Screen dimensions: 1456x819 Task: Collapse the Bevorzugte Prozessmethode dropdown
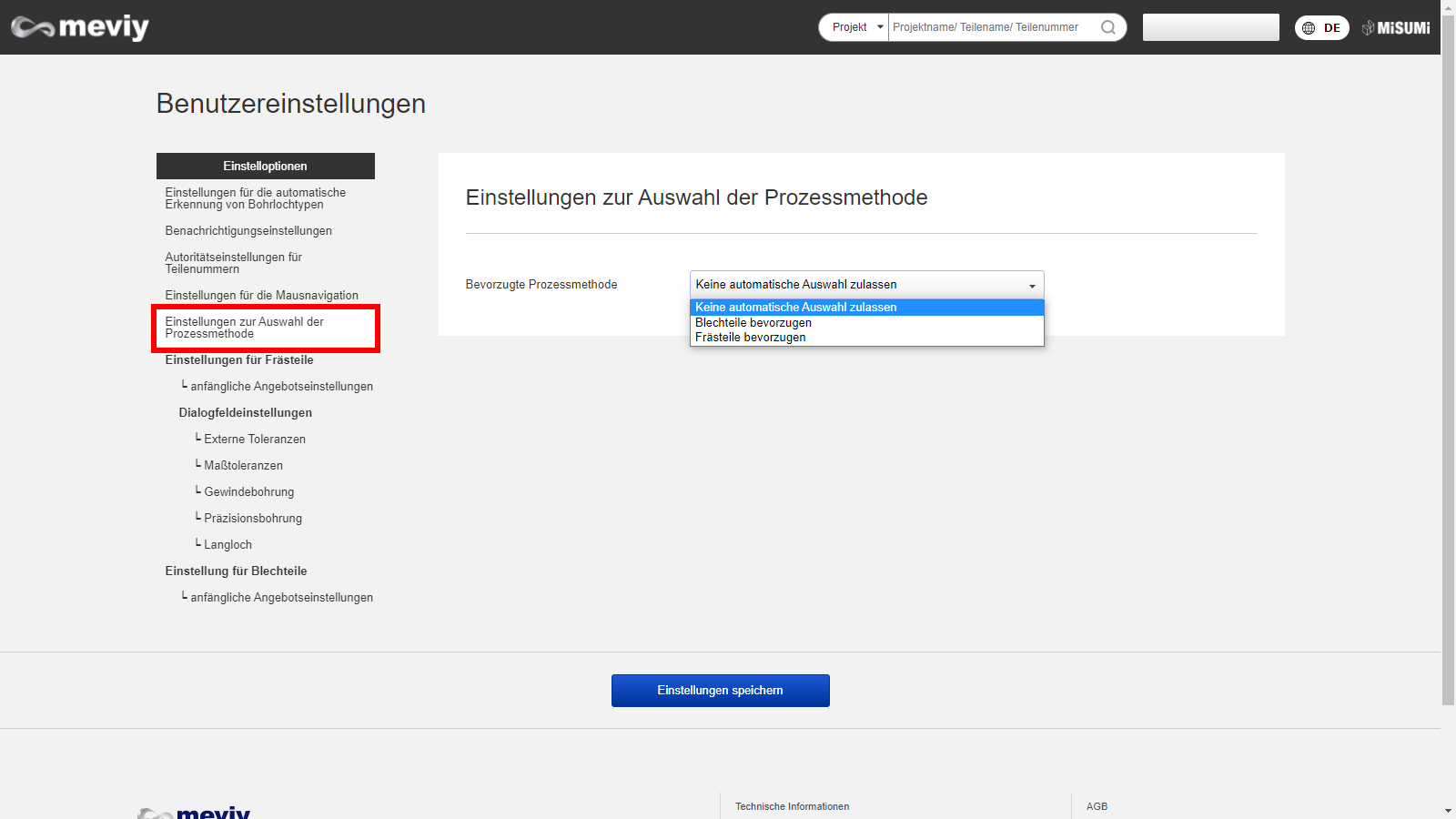coord(866,285)
